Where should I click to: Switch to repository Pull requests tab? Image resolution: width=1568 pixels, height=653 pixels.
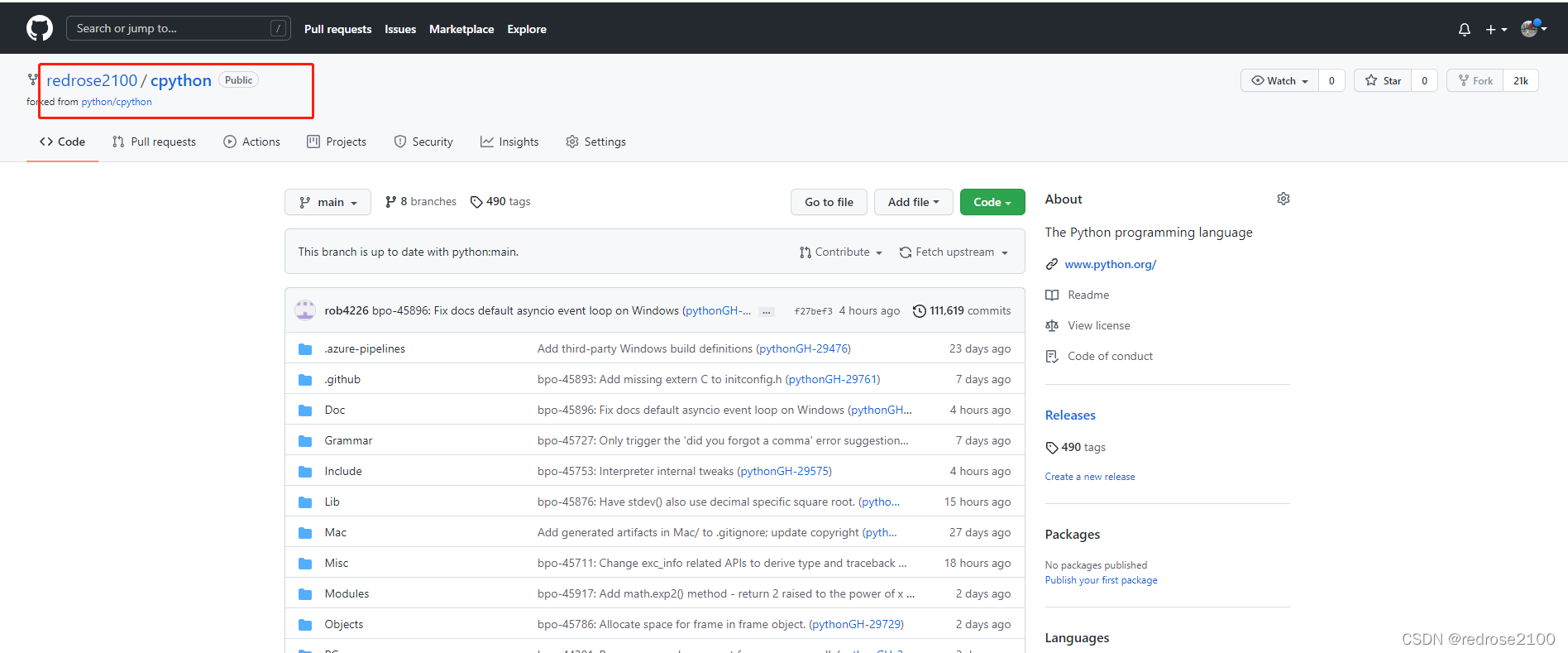coord(154,142)
